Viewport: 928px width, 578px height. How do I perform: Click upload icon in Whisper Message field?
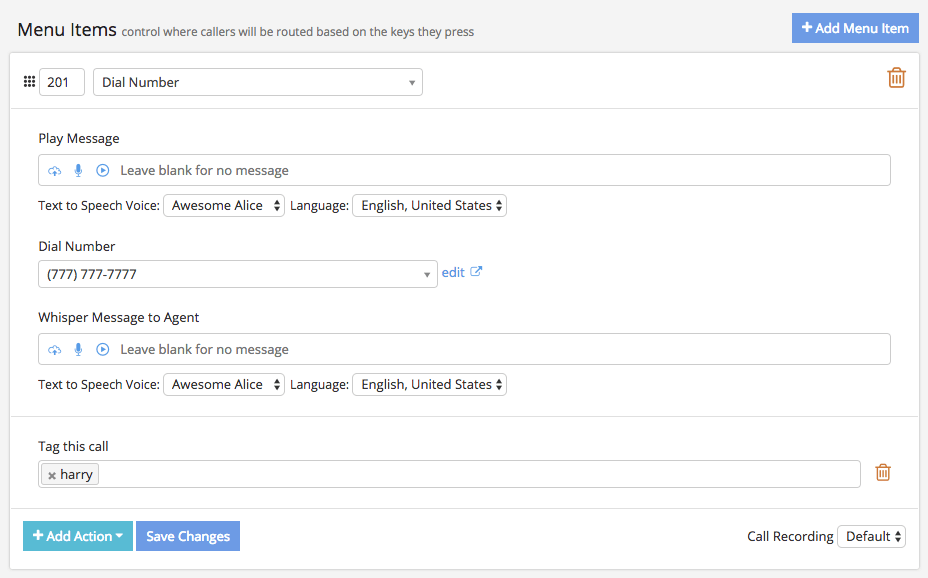55,350
